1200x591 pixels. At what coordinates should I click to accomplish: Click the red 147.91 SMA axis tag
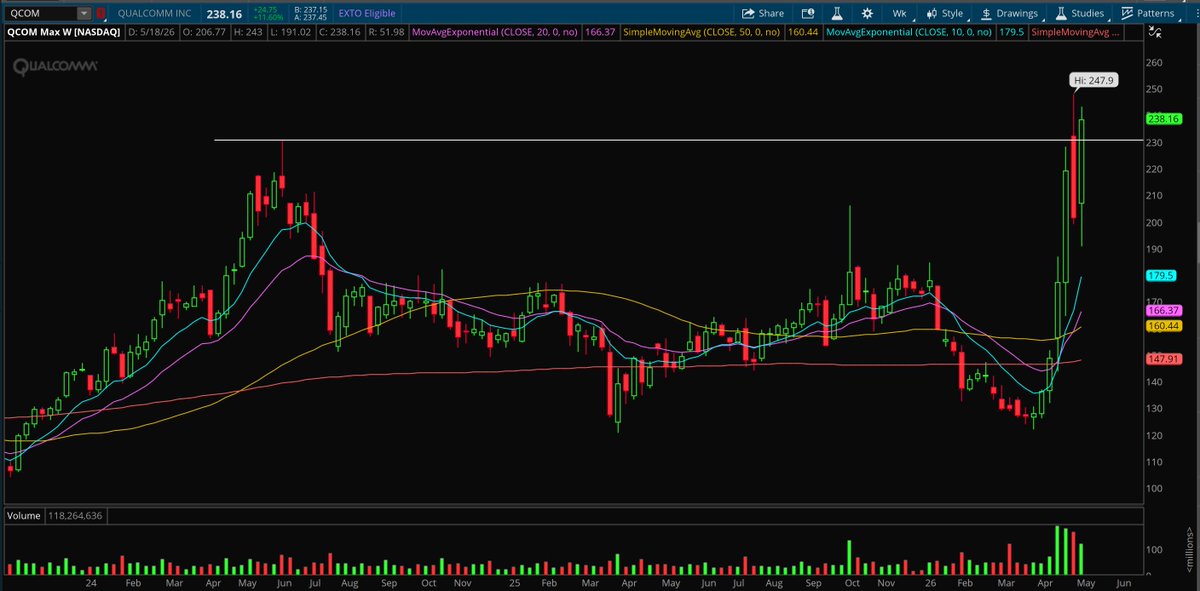tap(1162, 357)
